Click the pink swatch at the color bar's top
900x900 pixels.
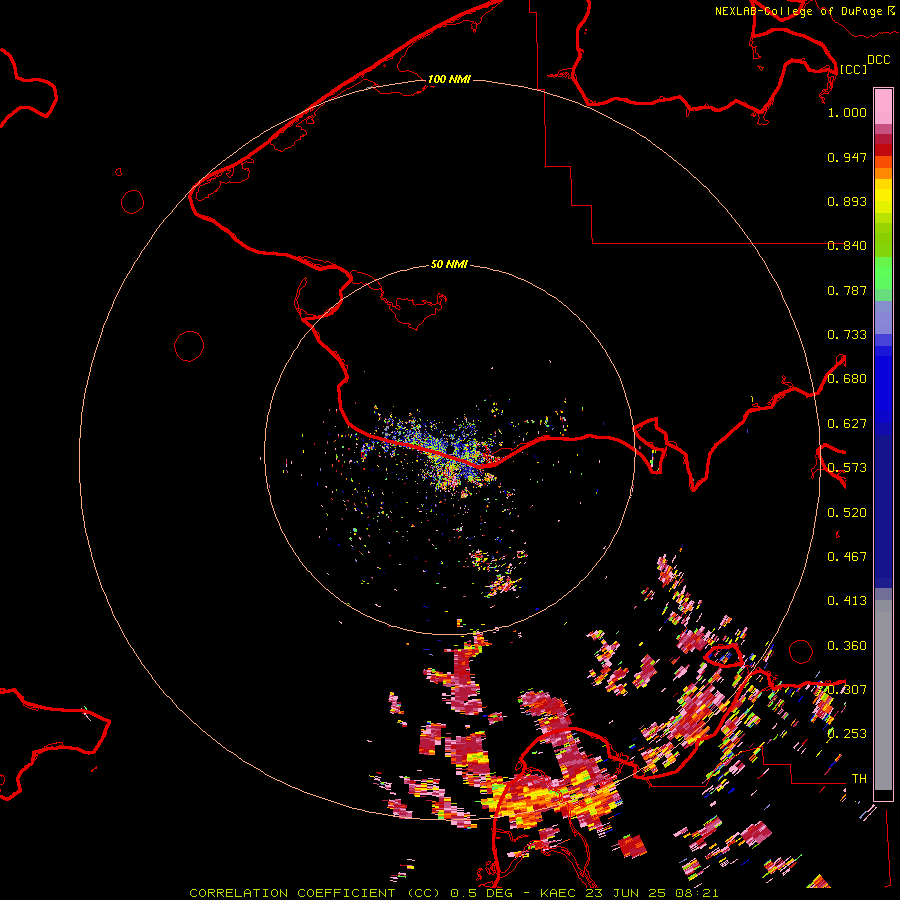coord(883,107)
